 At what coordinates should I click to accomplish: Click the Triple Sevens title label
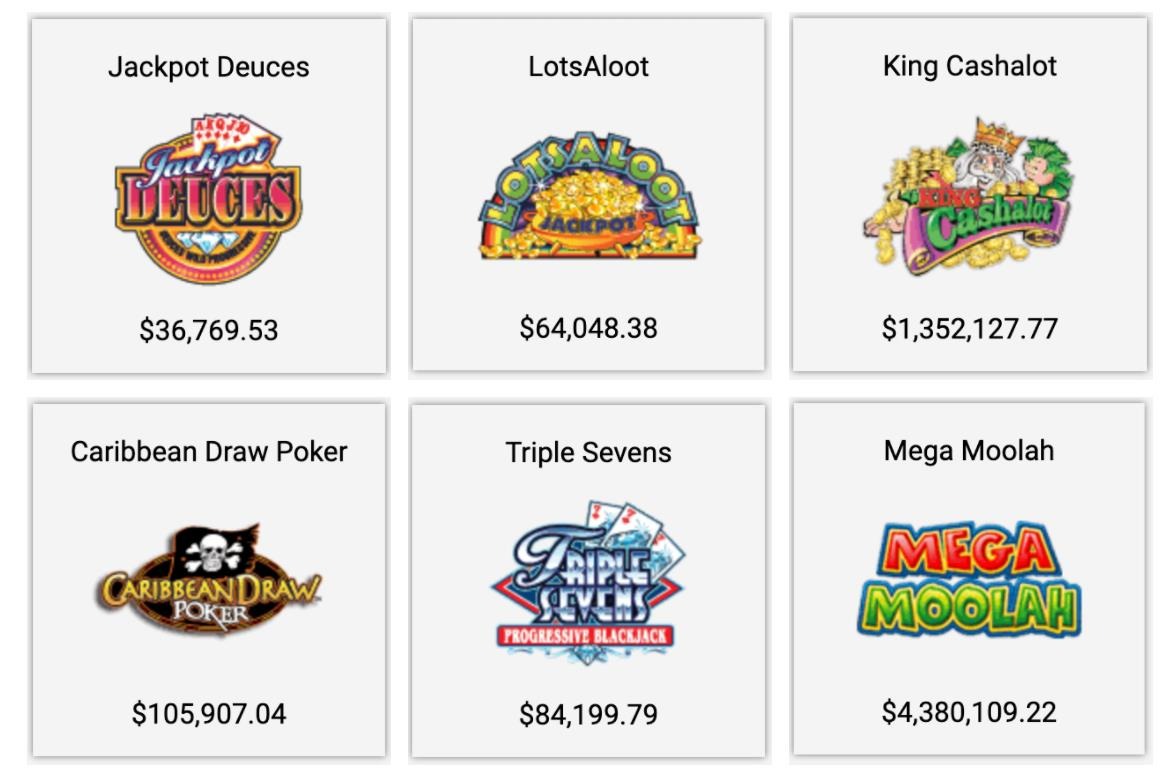click(x=588, y=453)
